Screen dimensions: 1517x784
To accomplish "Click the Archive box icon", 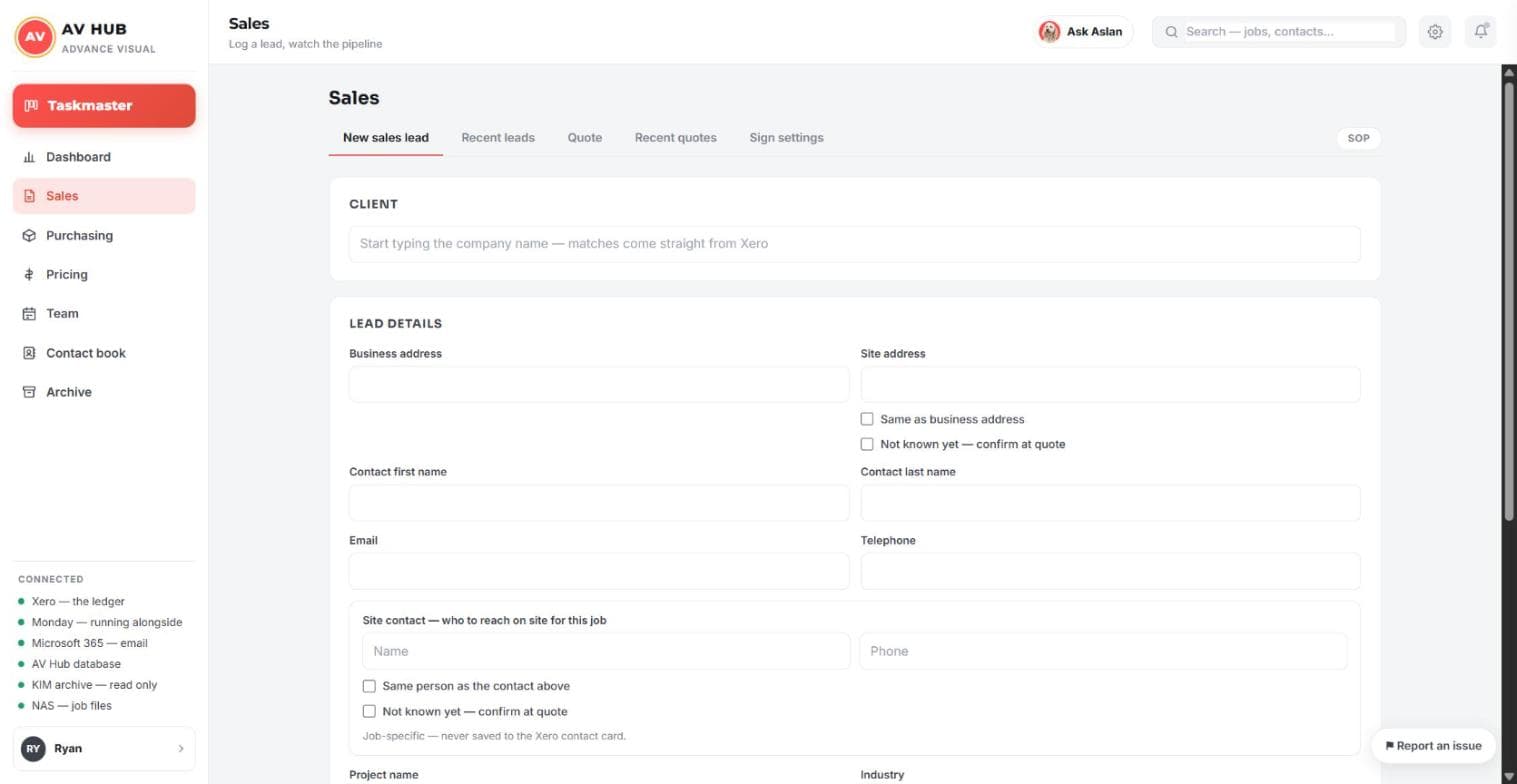I will [x=29, y=392].
